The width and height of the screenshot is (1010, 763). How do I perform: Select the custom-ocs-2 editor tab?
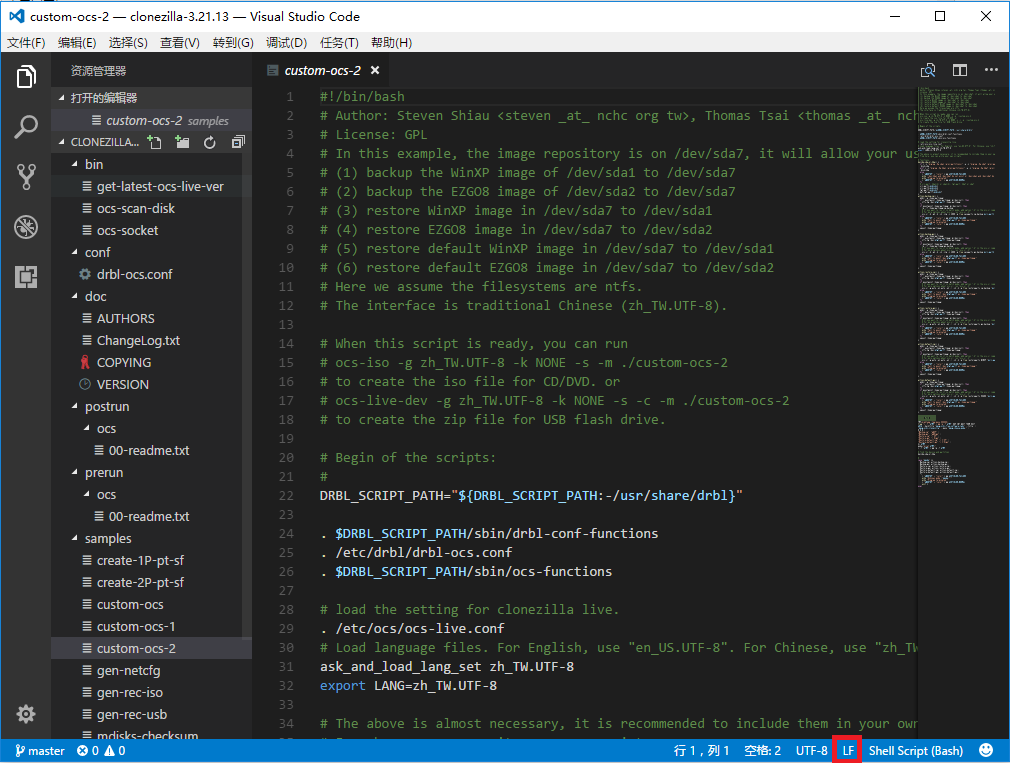(x=322, y=70)
